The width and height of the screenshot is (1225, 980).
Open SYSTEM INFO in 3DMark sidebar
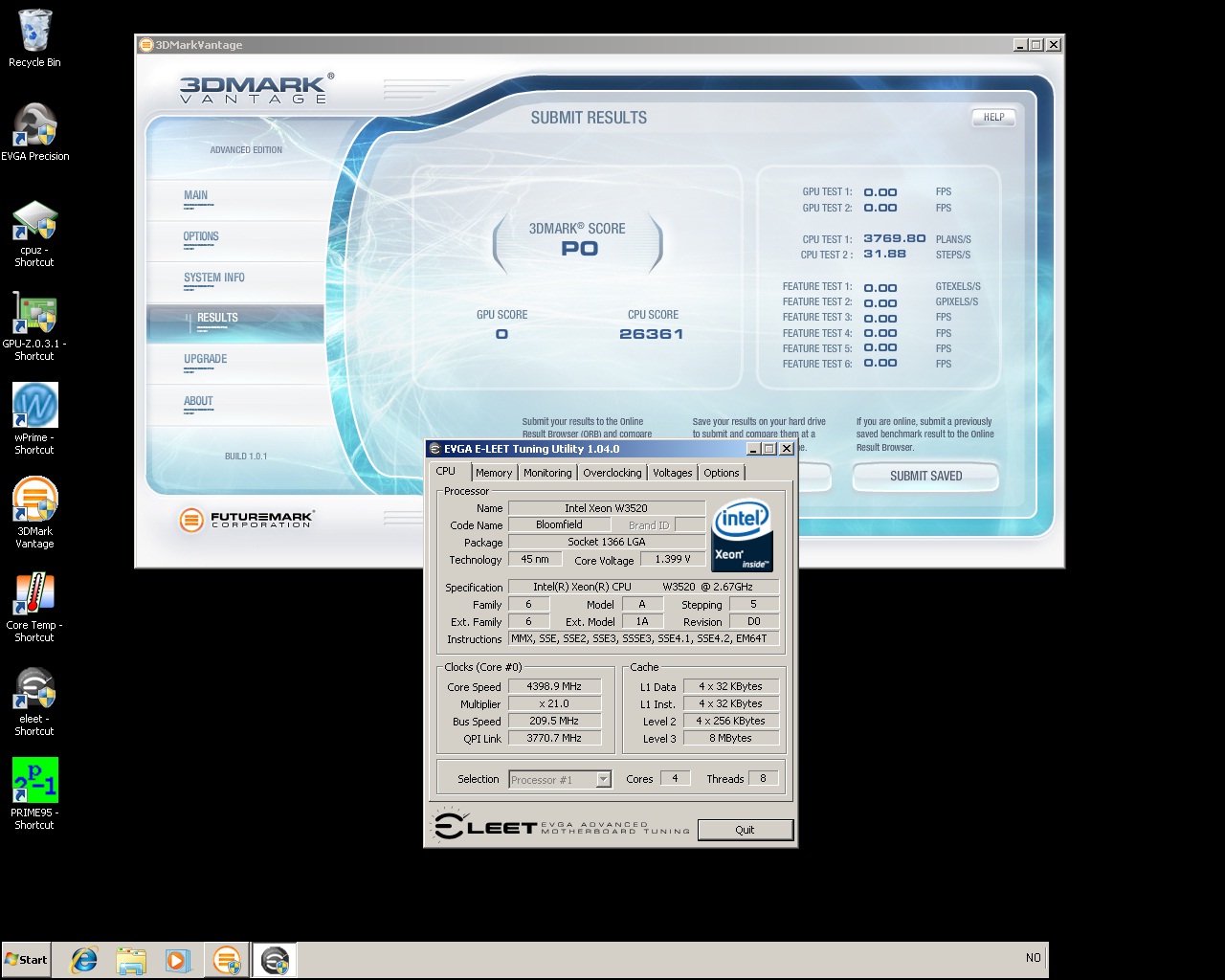(235, 281)
